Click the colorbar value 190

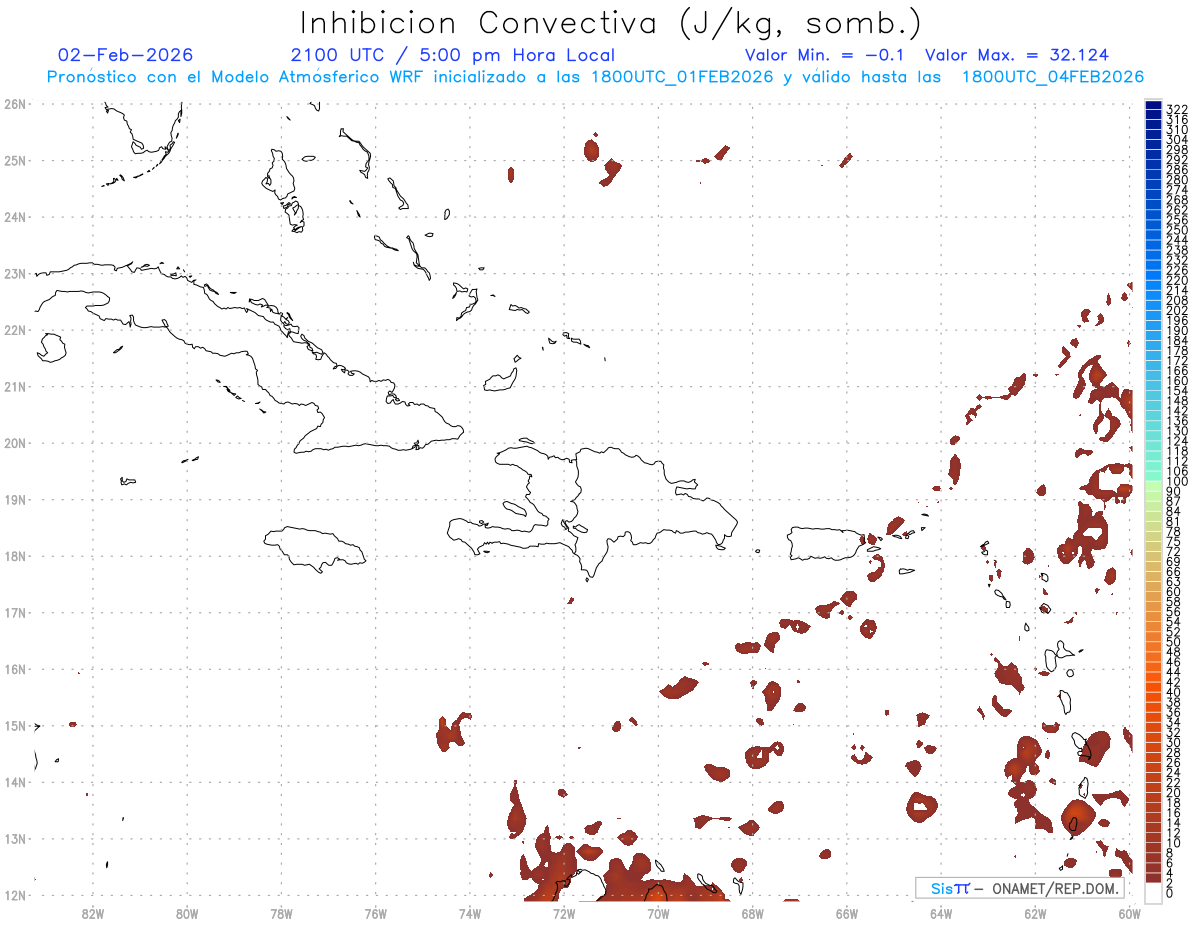(x=1177, y=331)
